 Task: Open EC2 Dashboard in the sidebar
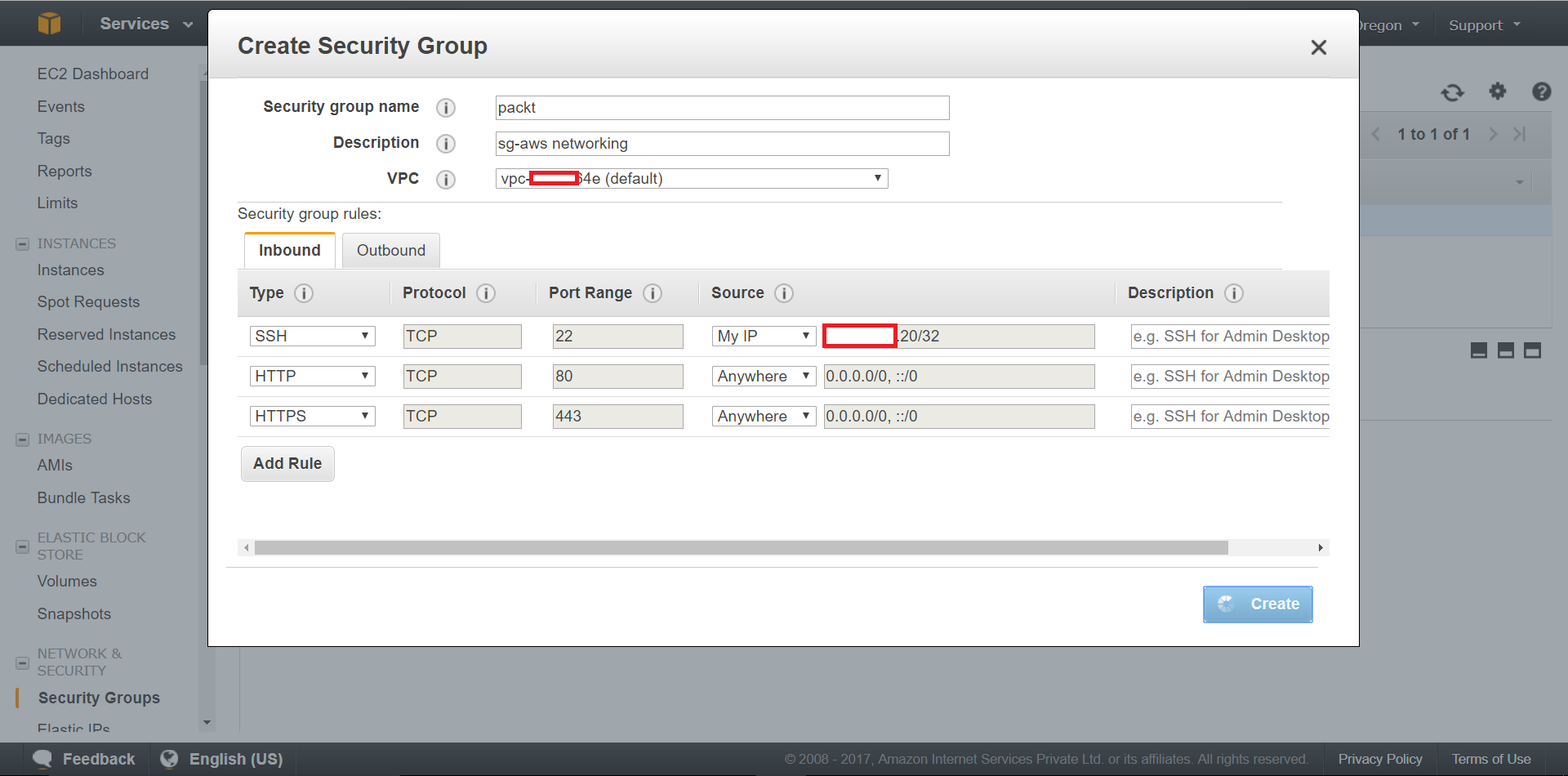click(x=93, y=74)
